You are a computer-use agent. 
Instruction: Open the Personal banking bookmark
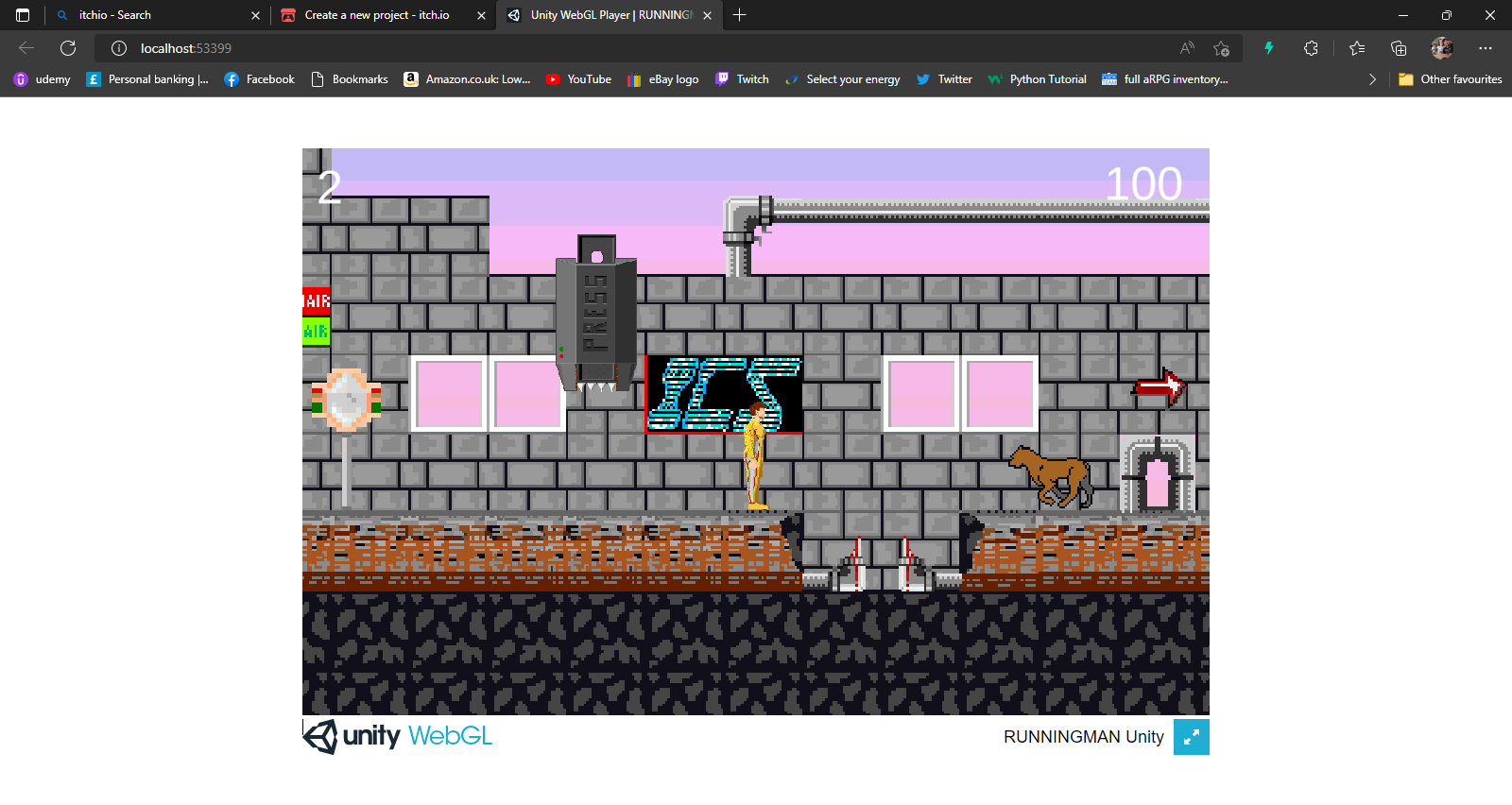[147, 79]
